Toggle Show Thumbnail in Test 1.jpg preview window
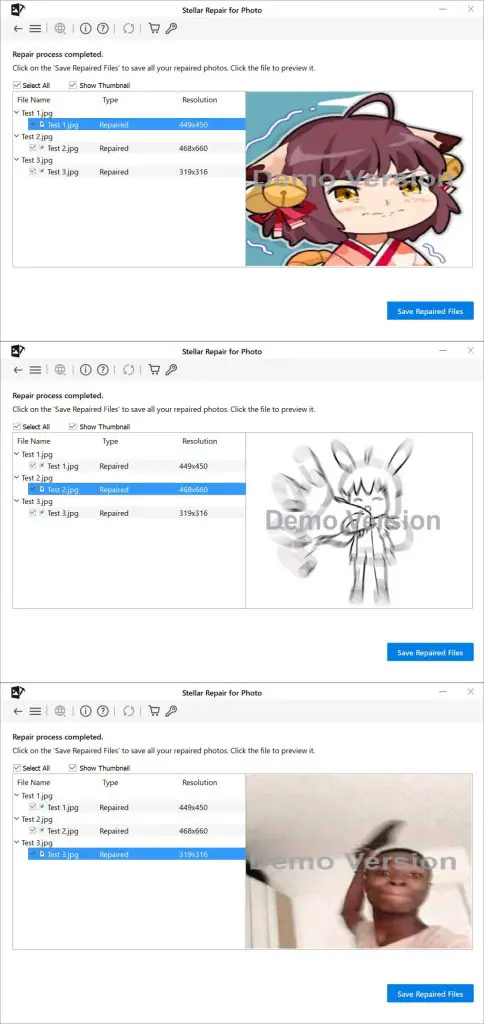Image resolution: width=484 pixels, height=1024 pixels. point(73,86)
